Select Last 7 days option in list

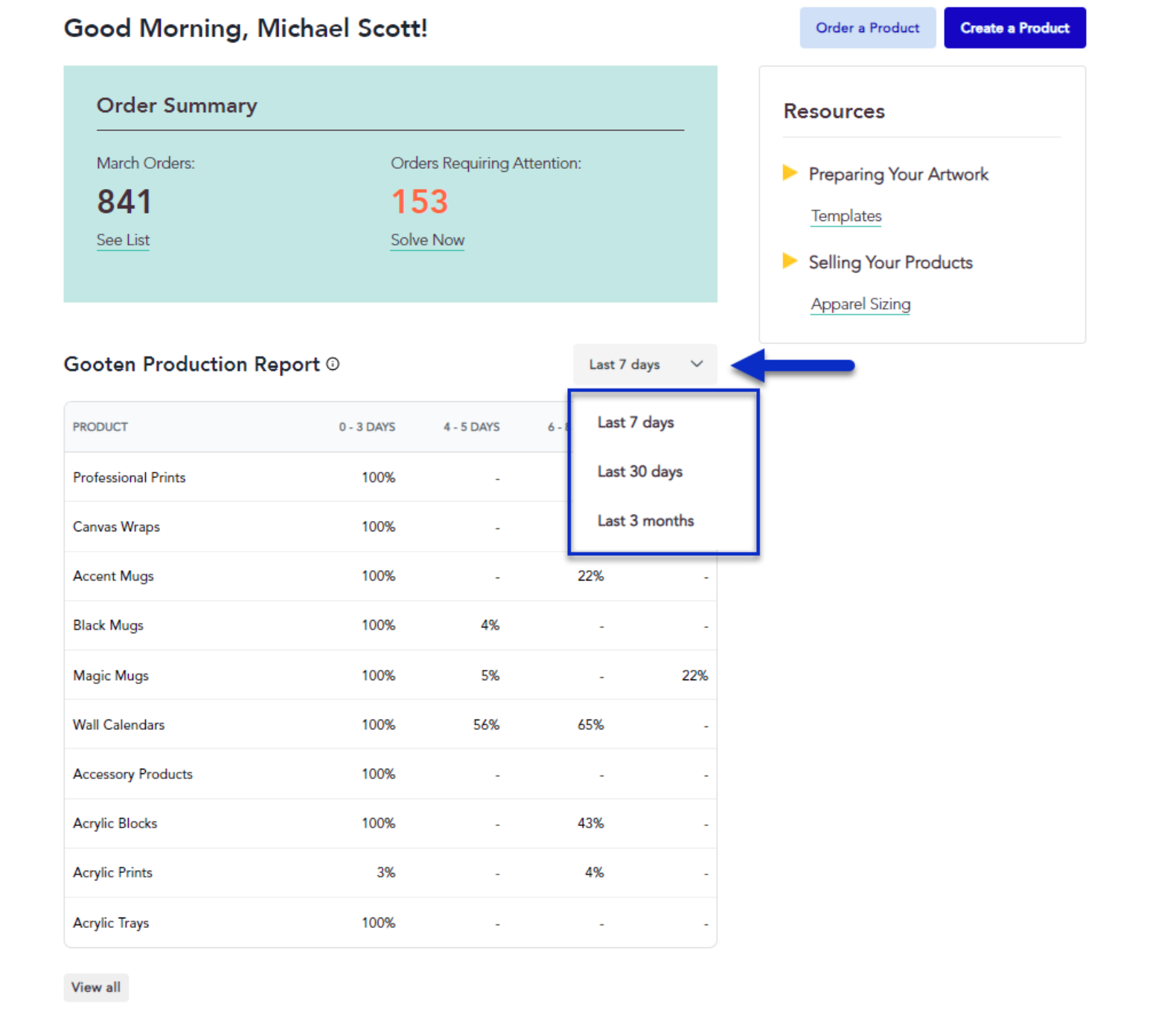pos(636,422)
